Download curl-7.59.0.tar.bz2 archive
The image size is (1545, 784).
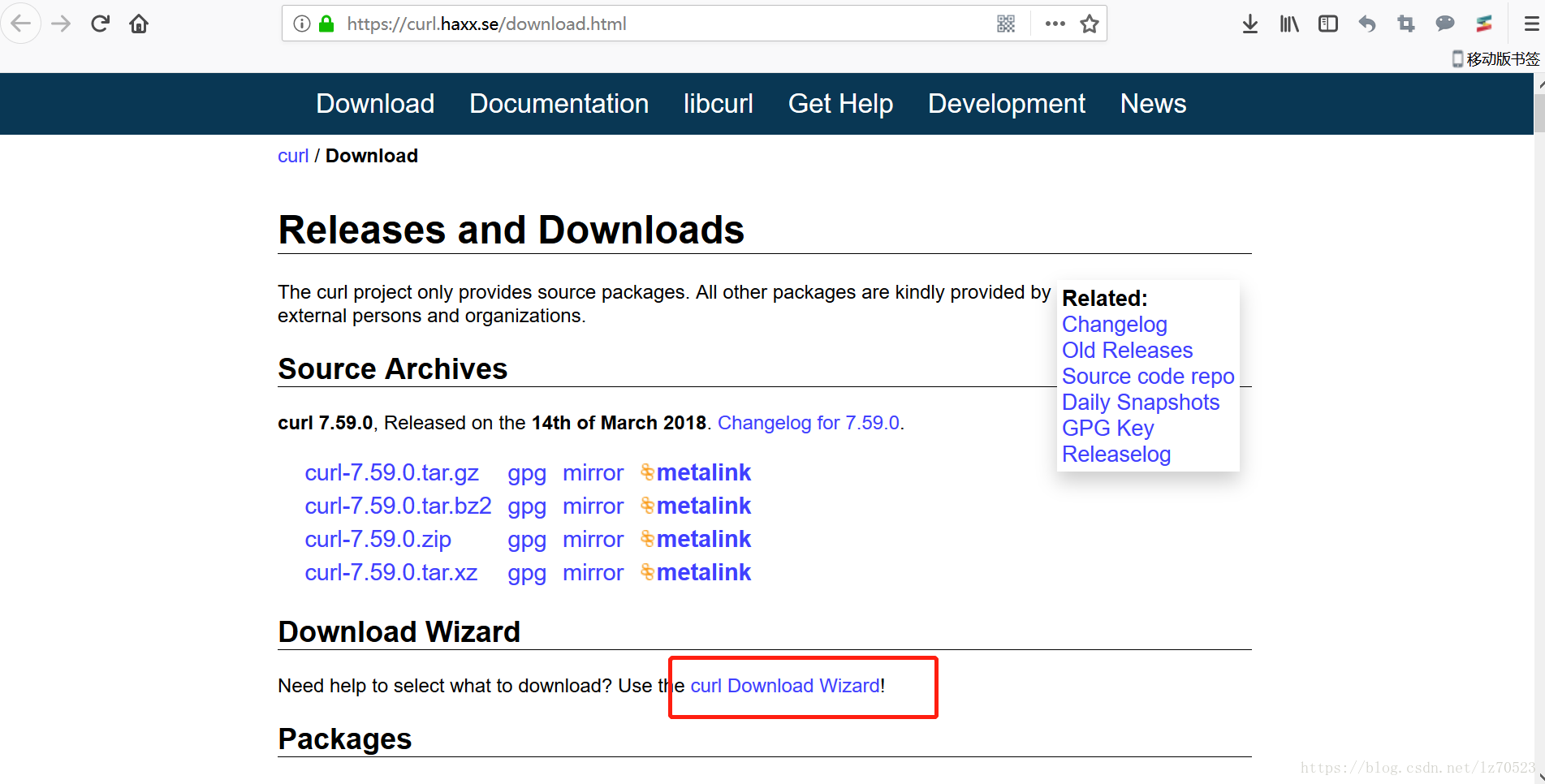click(398, 506)
